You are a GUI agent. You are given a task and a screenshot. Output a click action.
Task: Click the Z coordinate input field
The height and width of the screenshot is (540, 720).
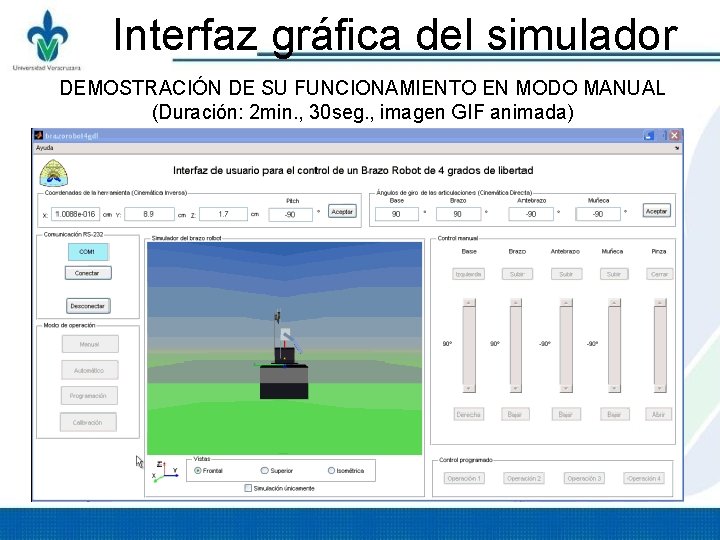click(223, 214)
